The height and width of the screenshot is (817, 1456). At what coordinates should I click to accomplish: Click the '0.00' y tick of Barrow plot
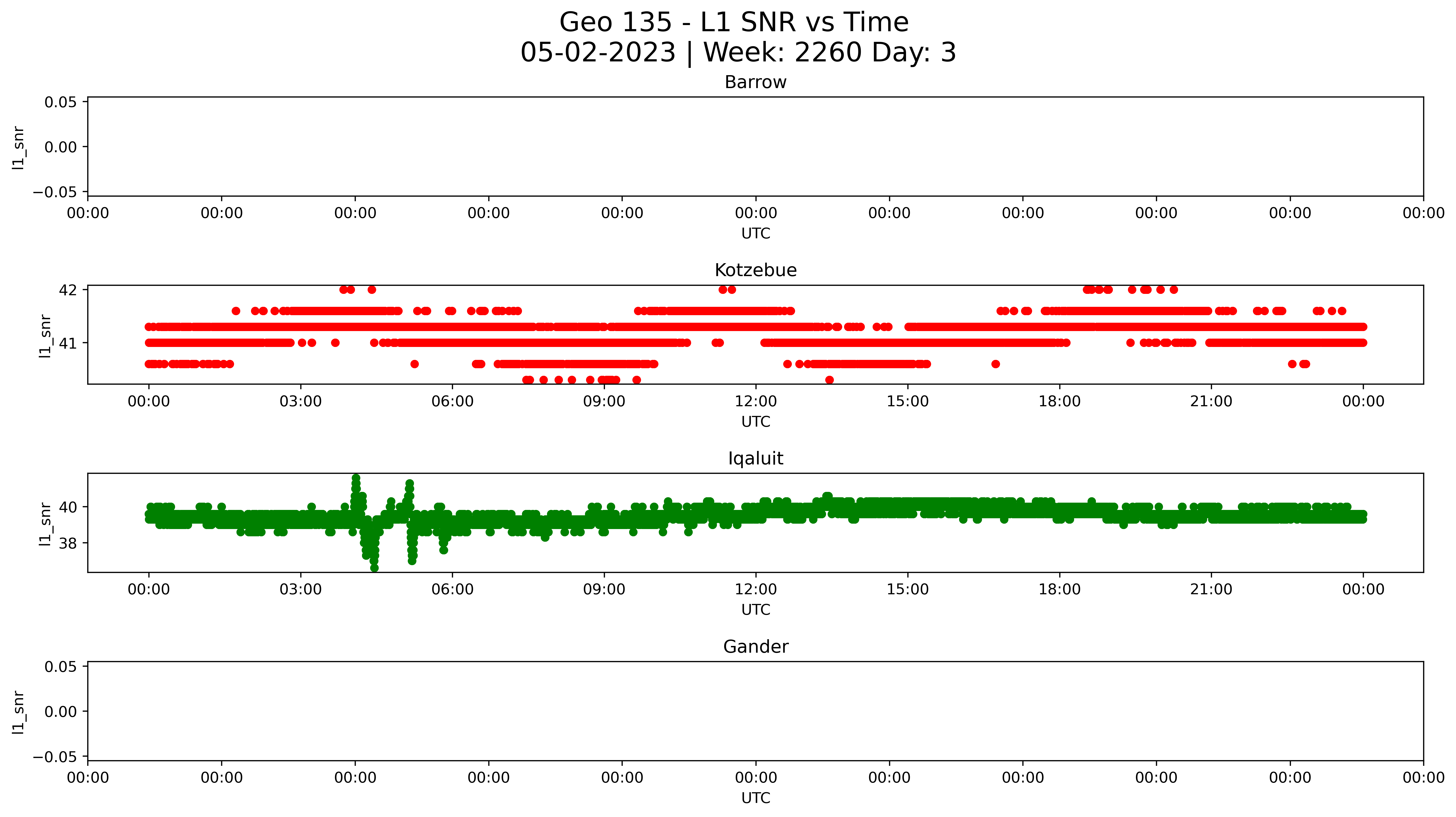click(61, 148)
